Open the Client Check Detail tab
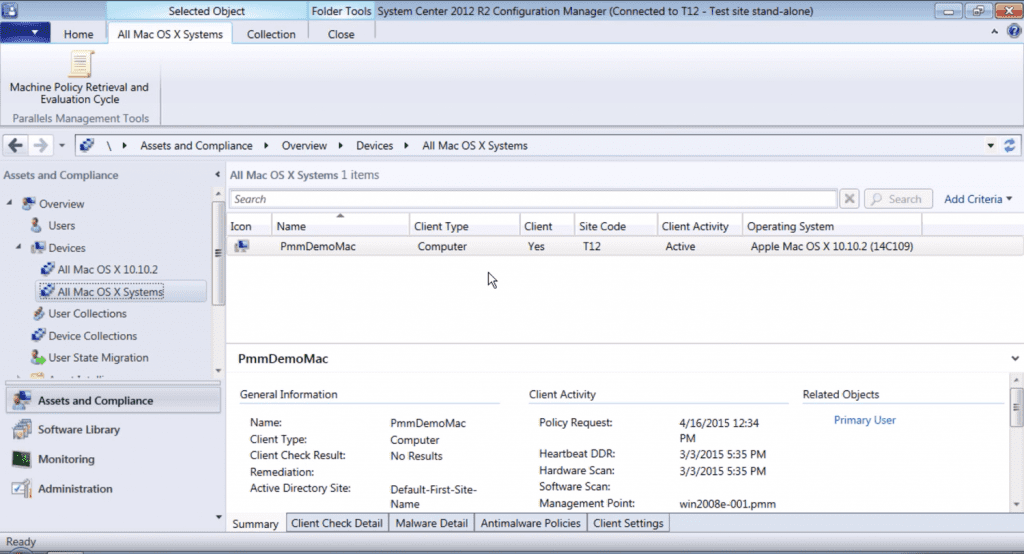This screenshot has width=1024, height=554. 337,523
